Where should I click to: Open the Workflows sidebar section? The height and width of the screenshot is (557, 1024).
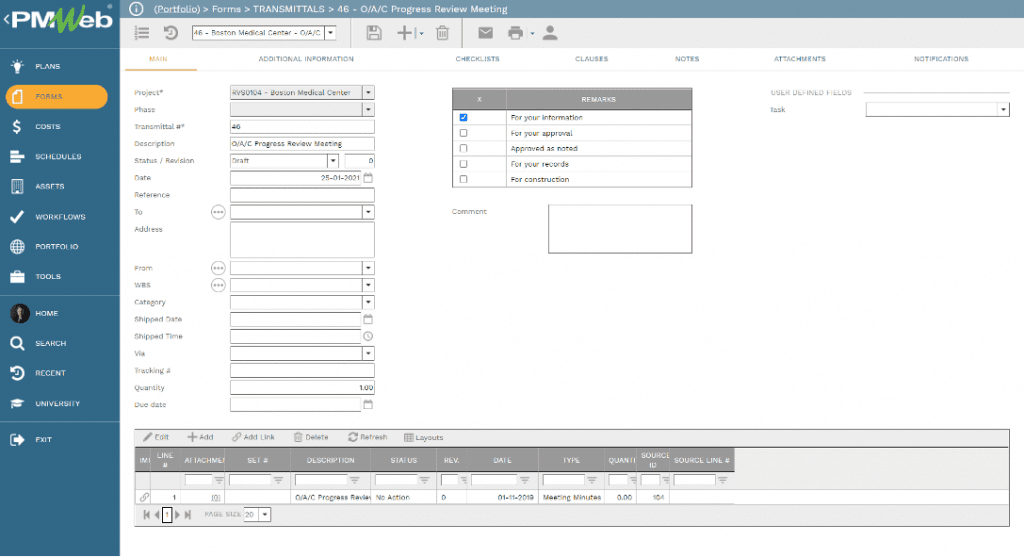[x=47, y=217]
